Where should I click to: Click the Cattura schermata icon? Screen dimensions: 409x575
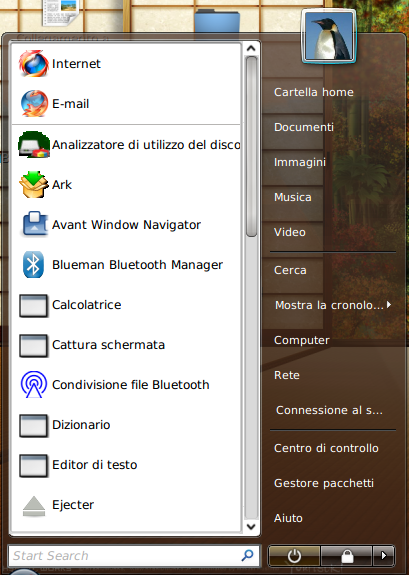coord(33,345)
